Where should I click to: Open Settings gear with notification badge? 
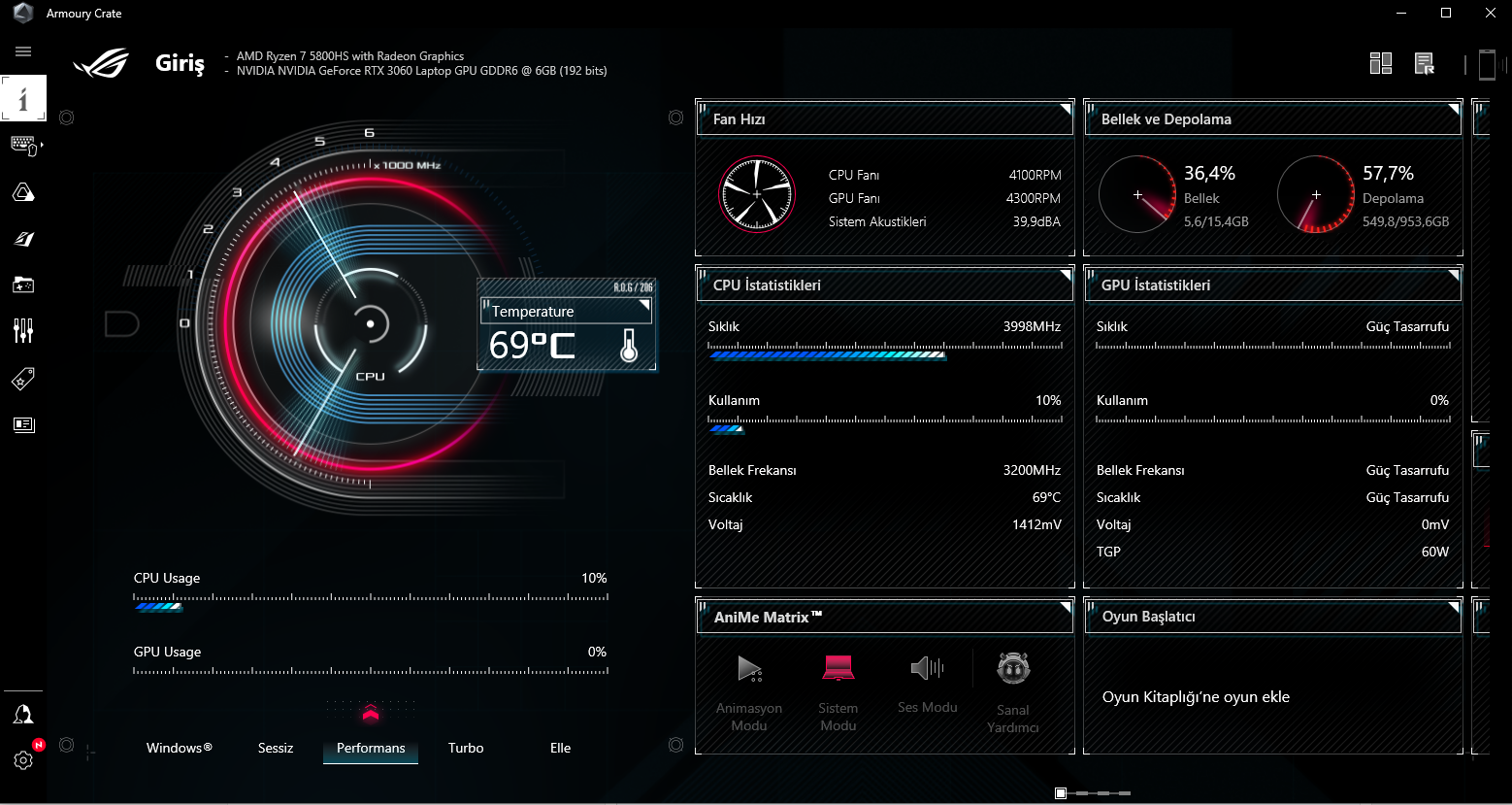click(23, 760)
